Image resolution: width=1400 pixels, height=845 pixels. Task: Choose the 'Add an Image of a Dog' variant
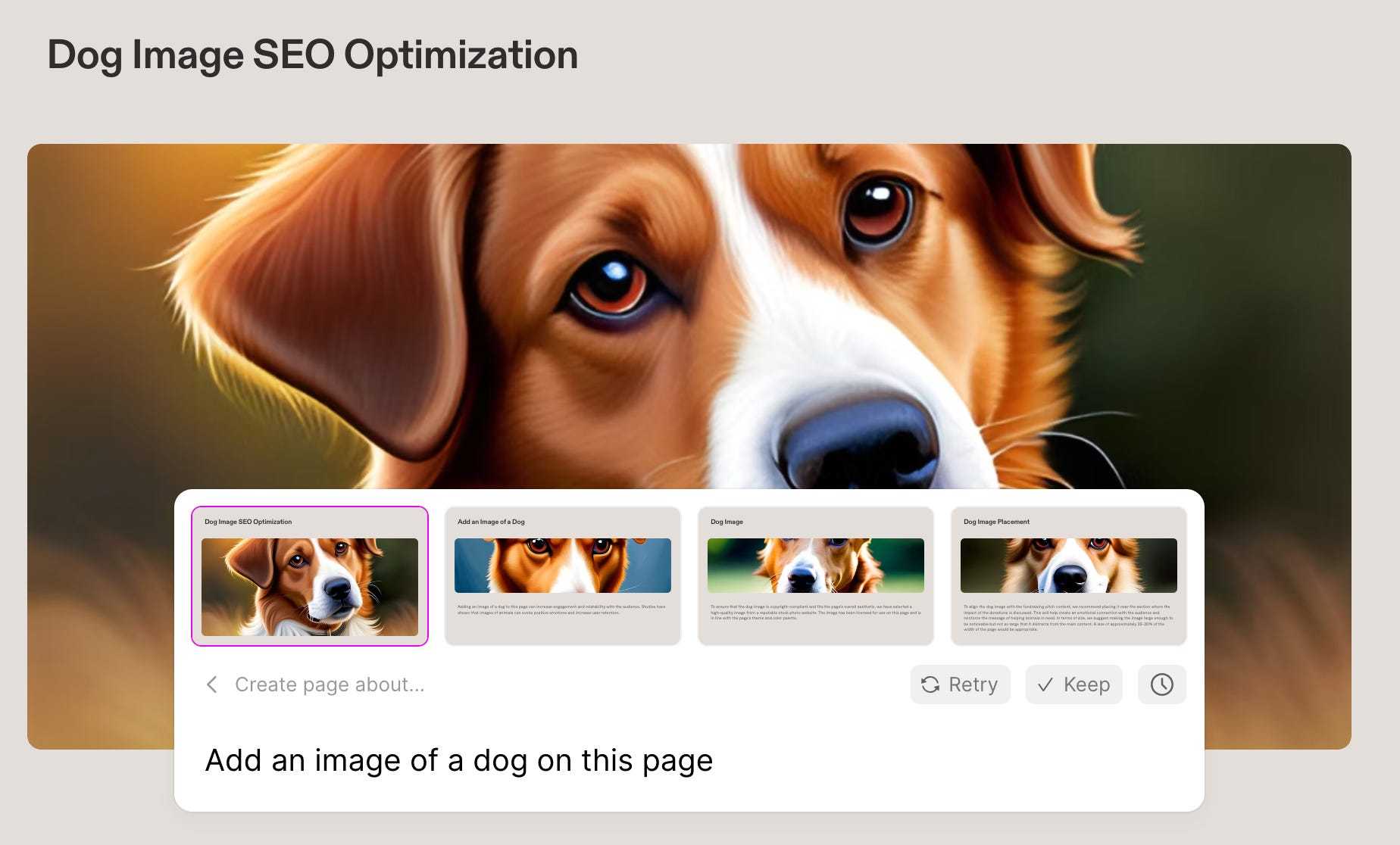click(563, 576)
